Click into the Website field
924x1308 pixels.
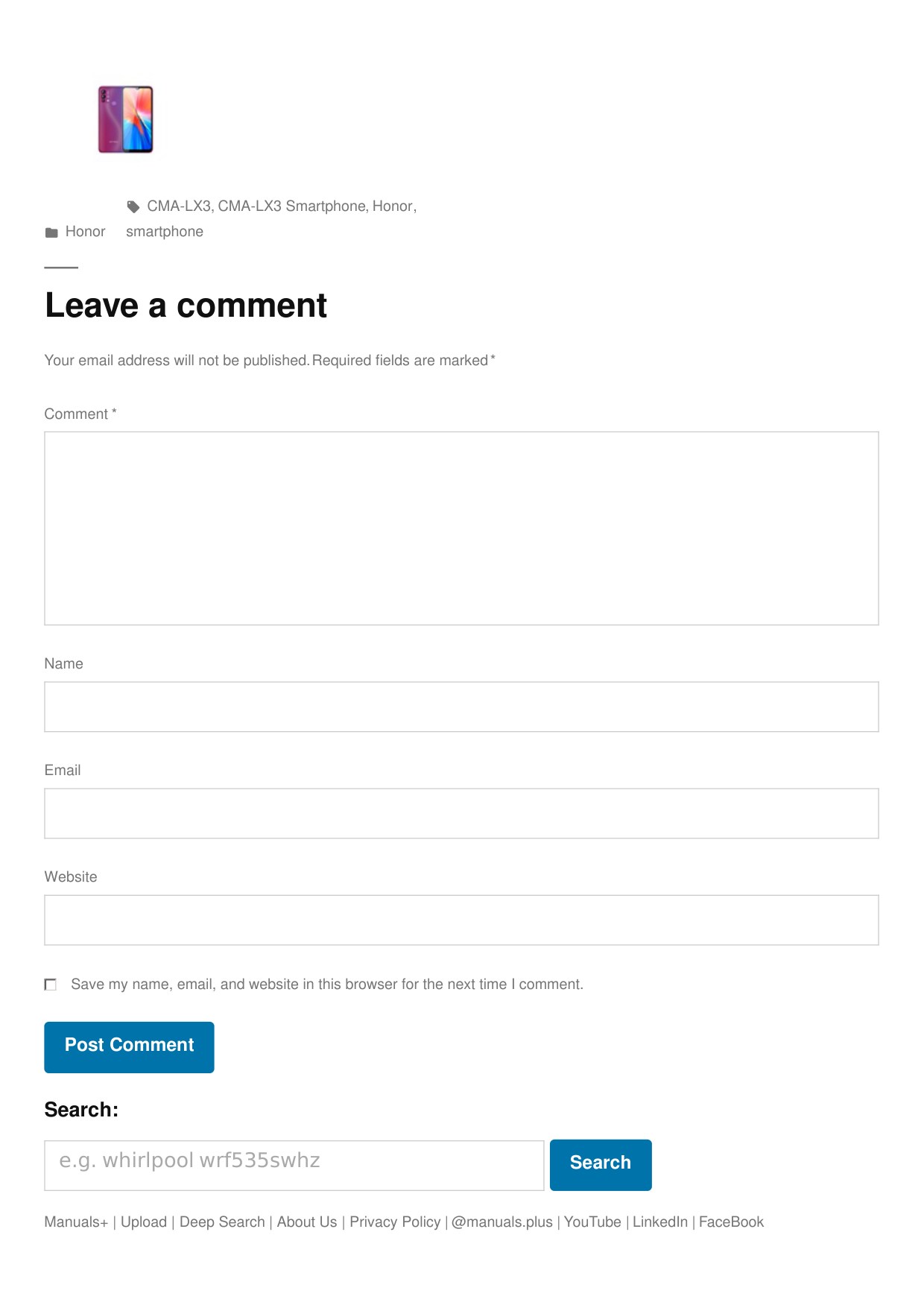pos(461,920)
